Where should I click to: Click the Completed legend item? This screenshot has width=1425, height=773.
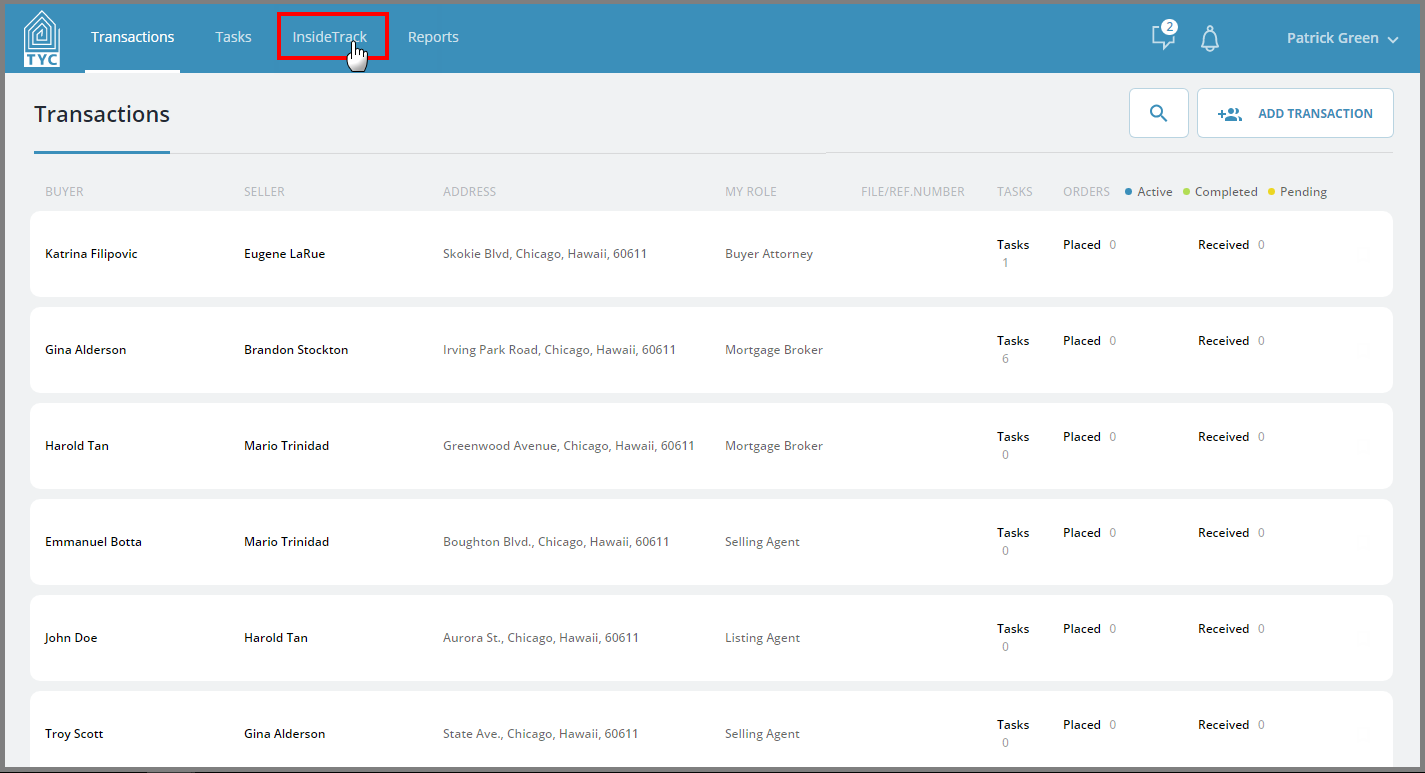[1220, 192]
